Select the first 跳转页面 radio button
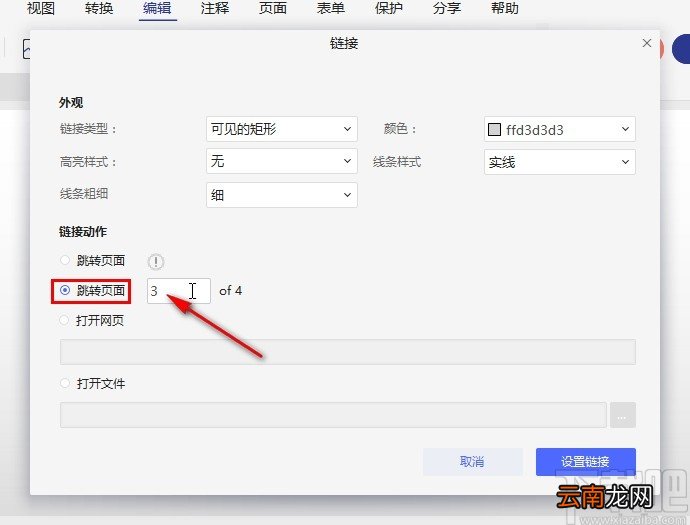The image size is (690, 525). click(x=65, y=260)
